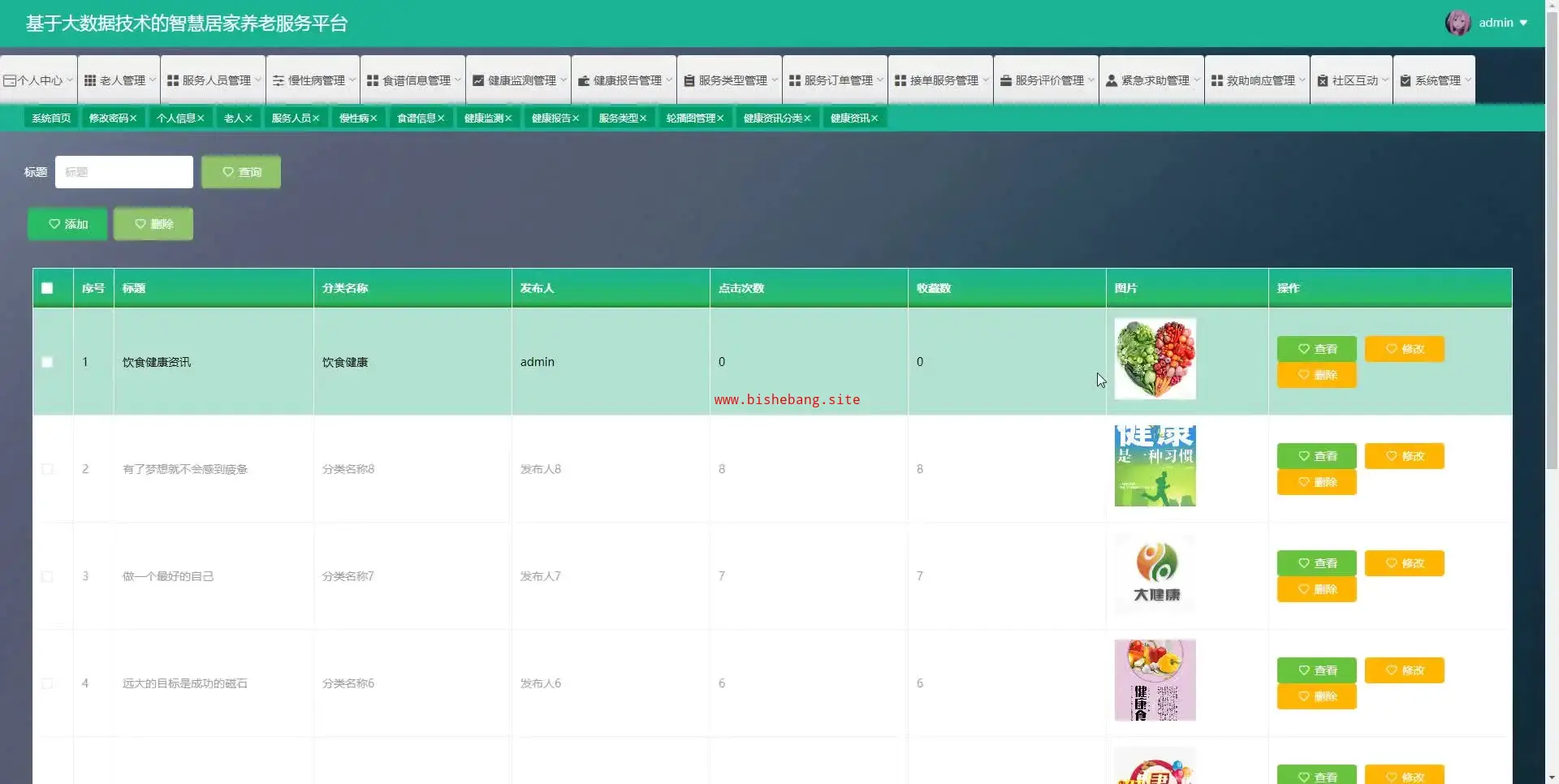Open the admin user dropdown arrow
The height and width of the screenshot is (784, 1559).
click(1523, 23)
